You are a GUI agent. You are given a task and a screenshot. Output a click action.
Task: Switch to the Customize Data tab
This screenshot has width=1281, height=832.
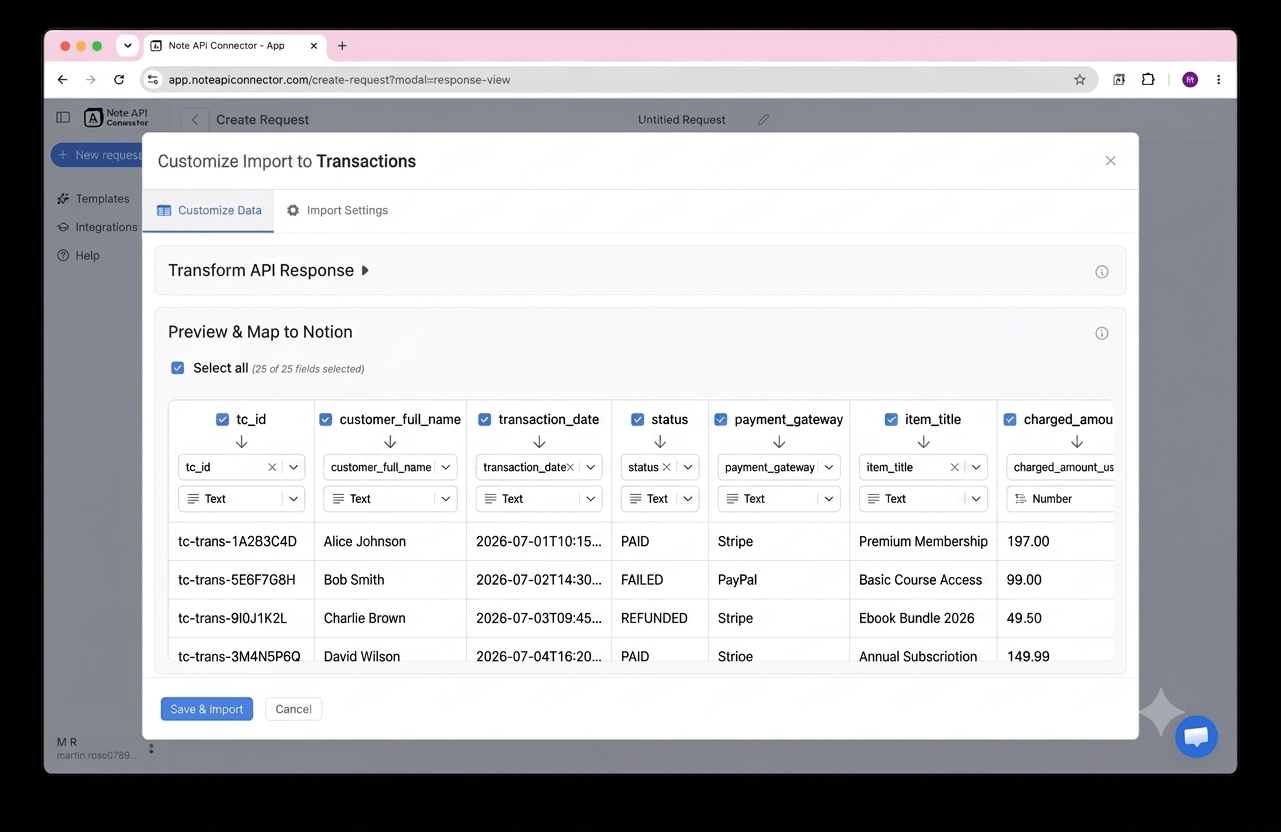(x=209, y=210)
